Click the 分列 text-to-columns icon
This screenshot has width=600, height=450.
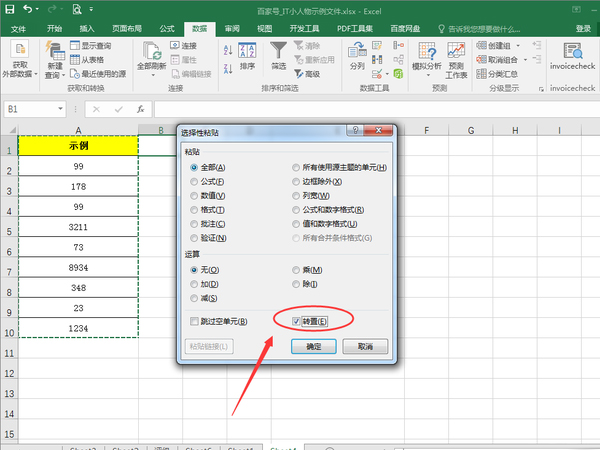point(358,50)
